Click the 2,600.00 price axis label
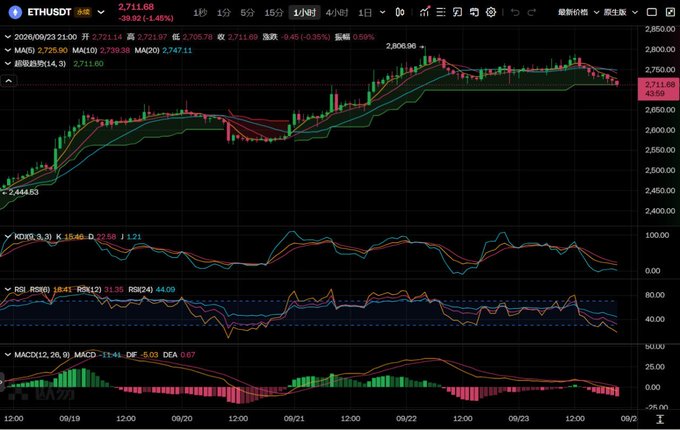 click(660, 130)
